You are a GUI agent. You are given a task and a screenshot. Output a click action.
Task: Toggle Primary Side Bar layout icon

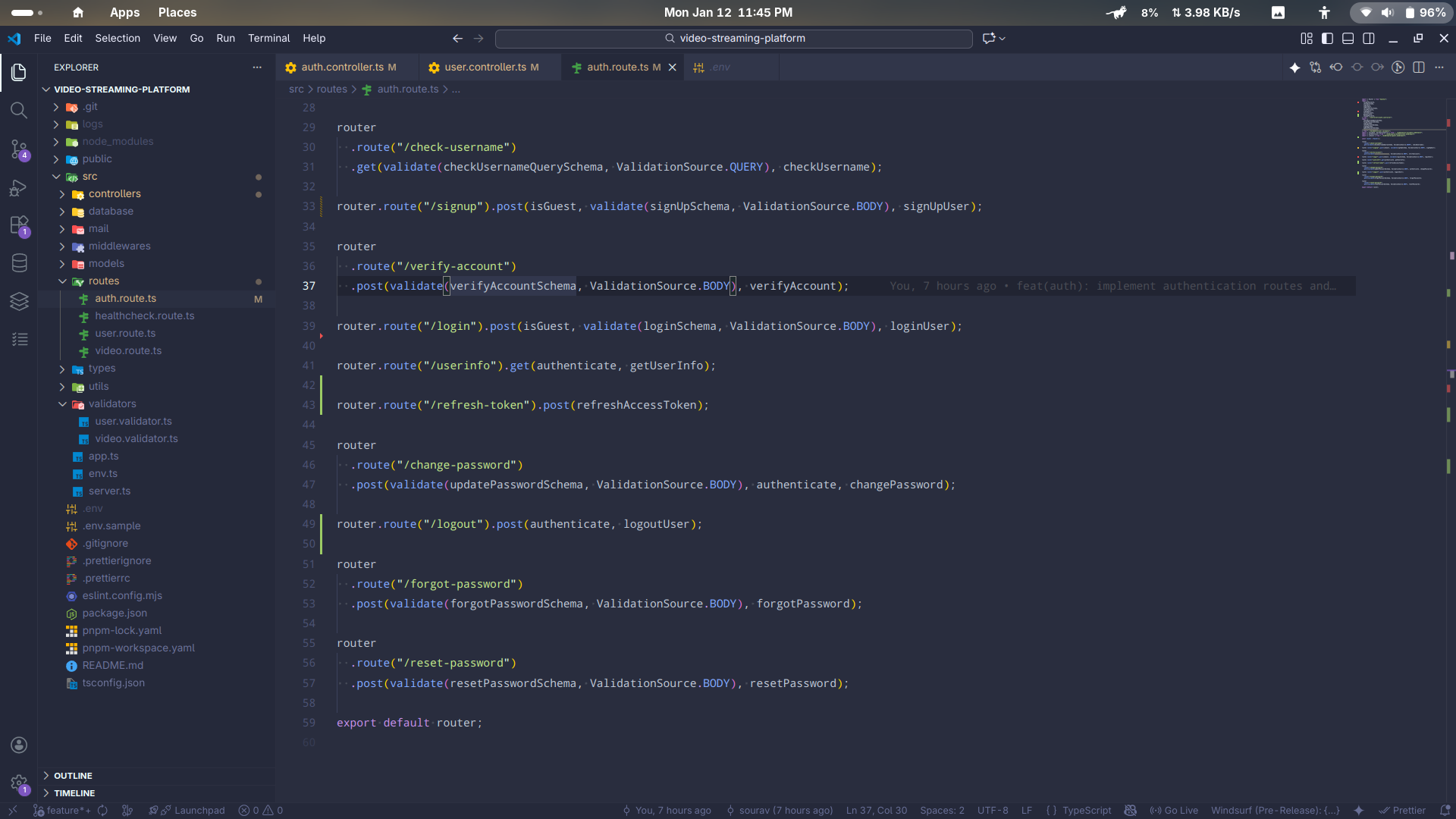[x=1327, y=39]
